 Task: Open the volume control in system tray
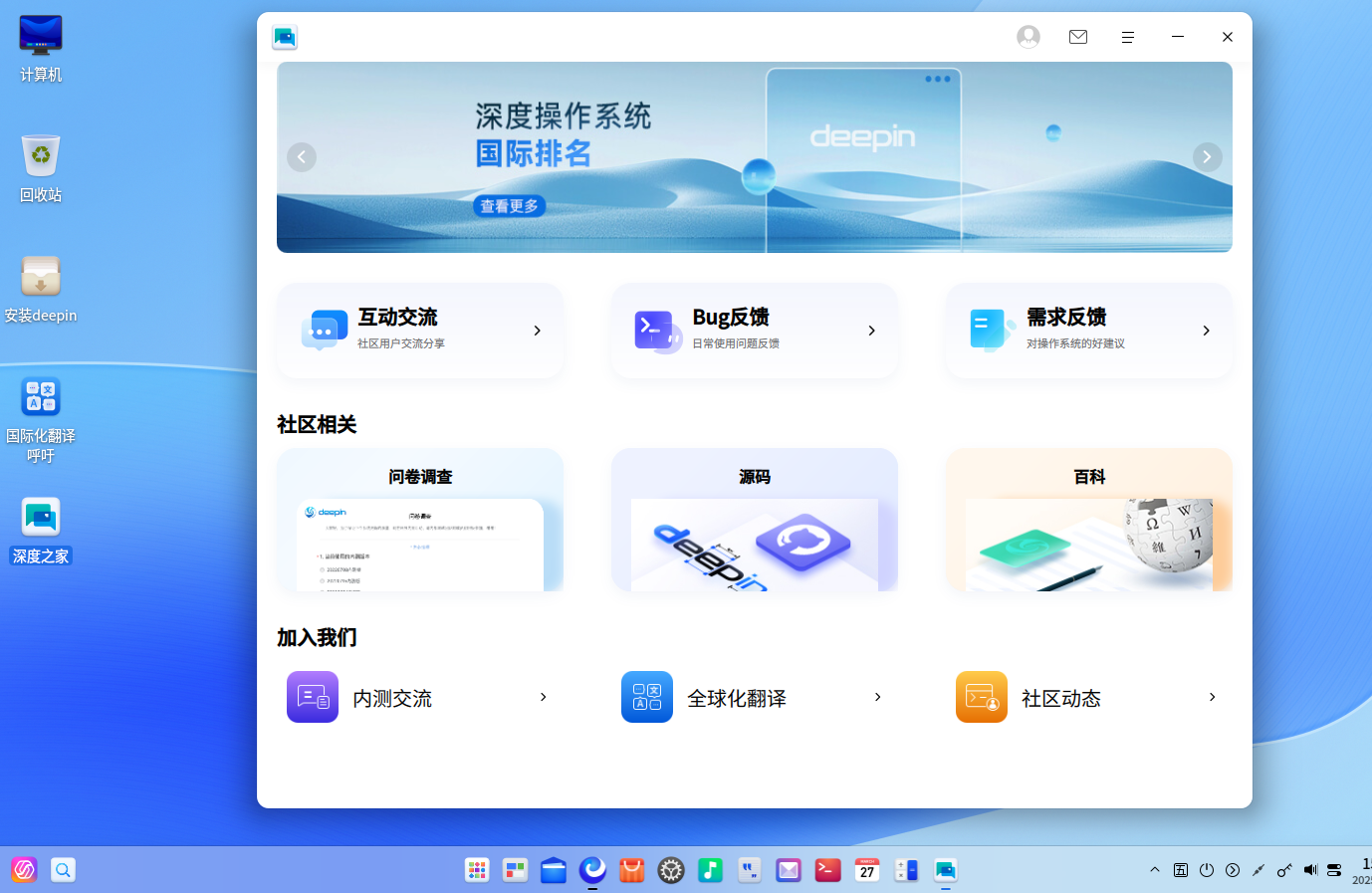pos(1310,870)
